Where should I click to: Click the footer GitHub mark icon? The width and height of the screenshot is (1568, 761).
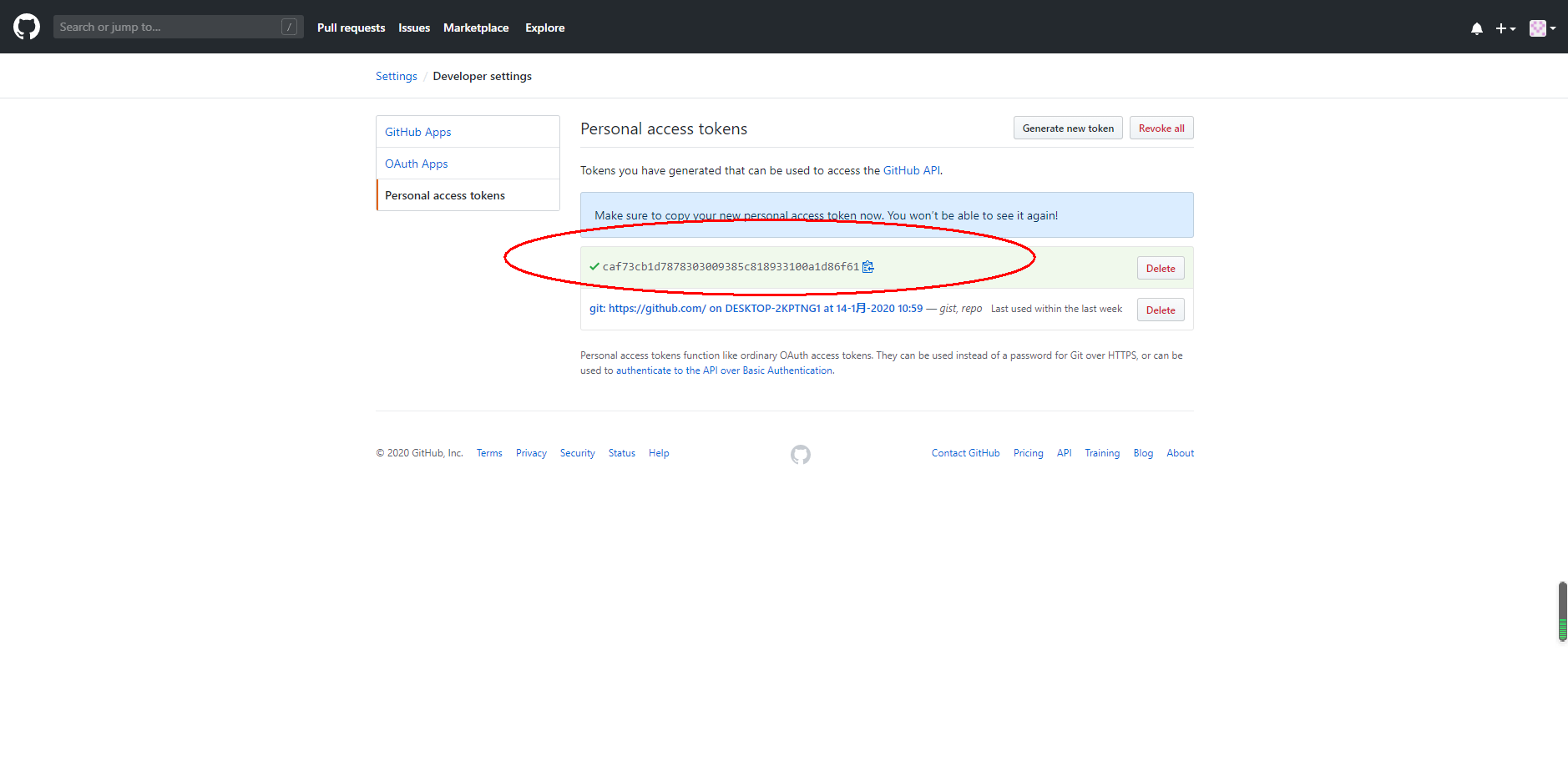point(801,454)
